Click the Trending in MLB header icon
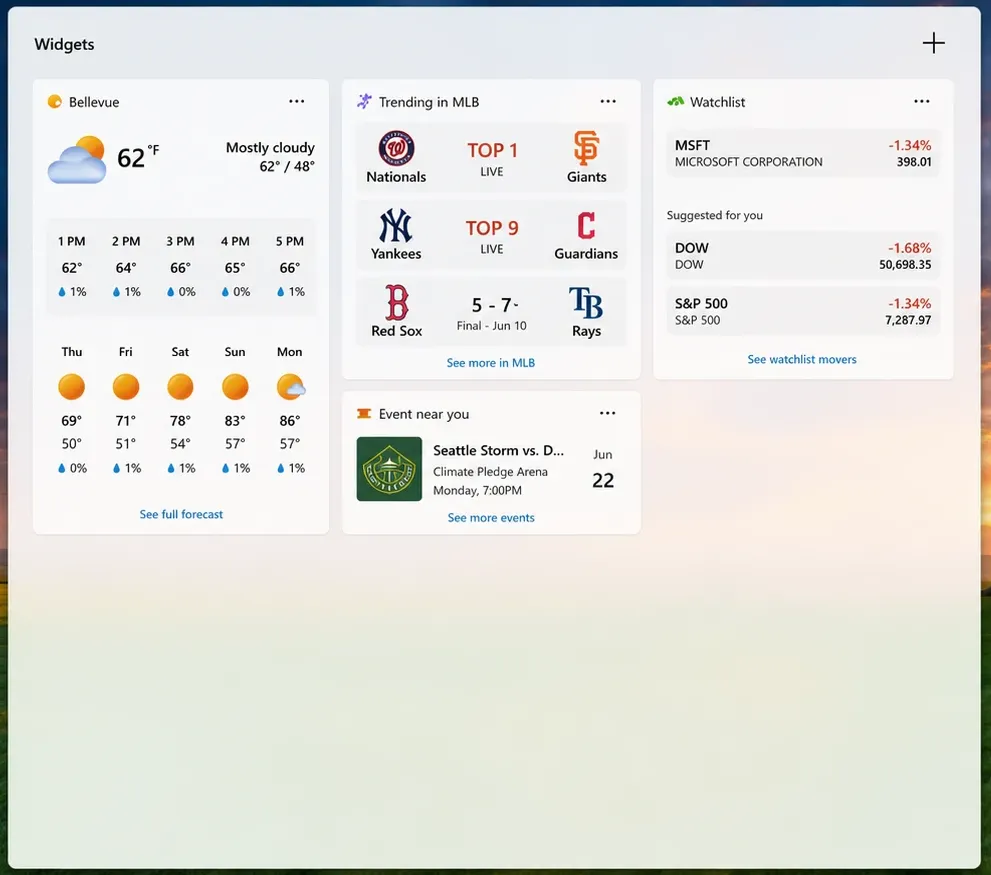The width and height of the screenshot is (991, 875). coord(364,101)
